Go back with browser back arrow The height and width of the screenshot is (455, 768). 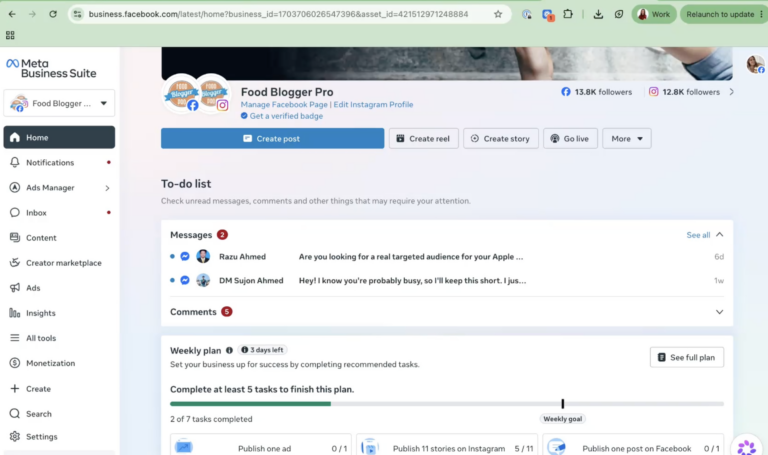12,14
